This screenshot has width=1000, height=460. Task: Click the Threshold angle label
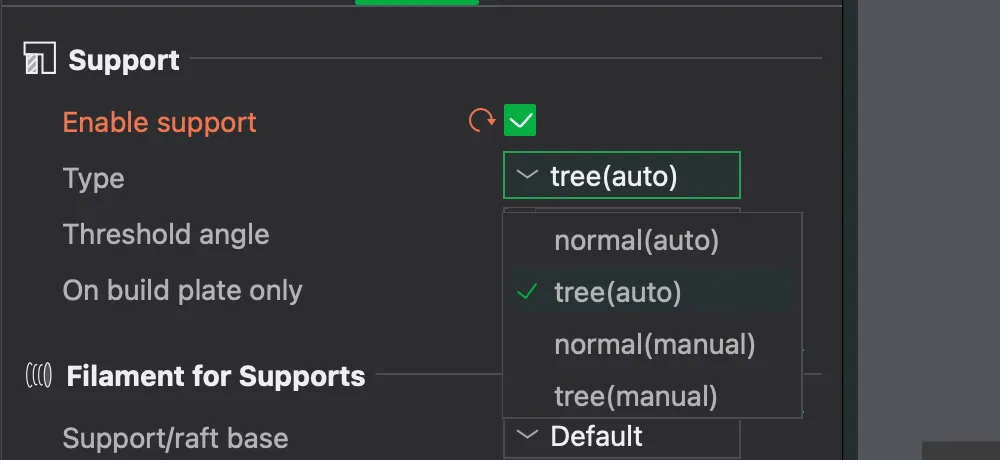(x=166, y=235)
